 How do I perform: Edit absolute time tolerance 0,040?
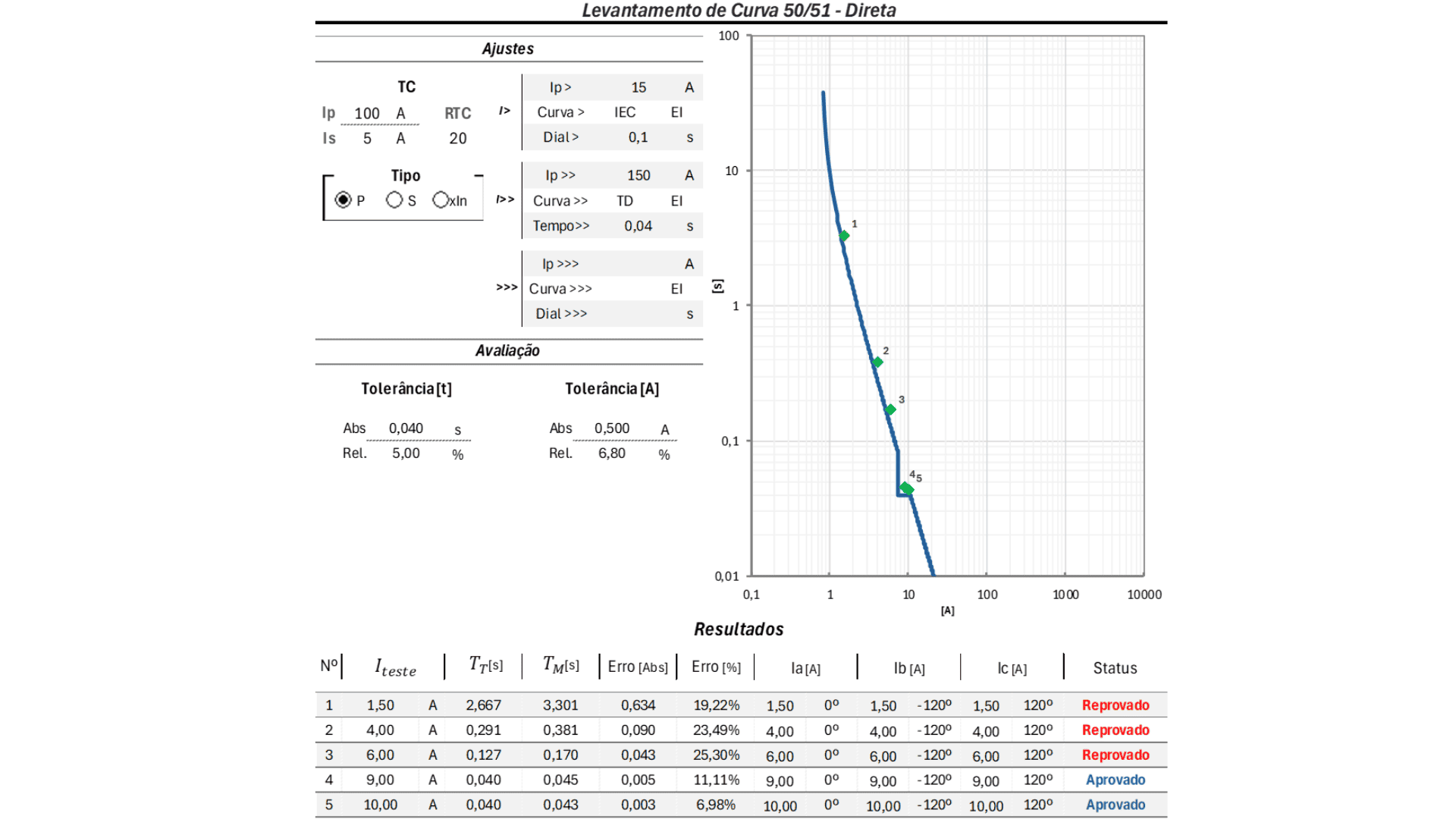[x=406, y=428]
